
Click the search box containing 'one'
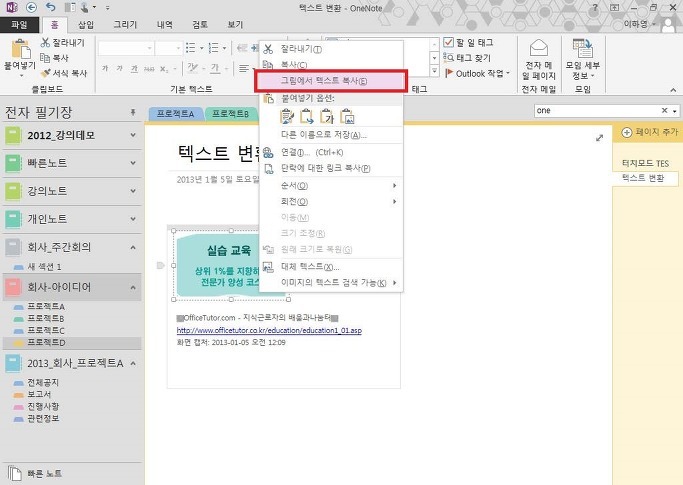pyautogui.click(x=595, y=111)
